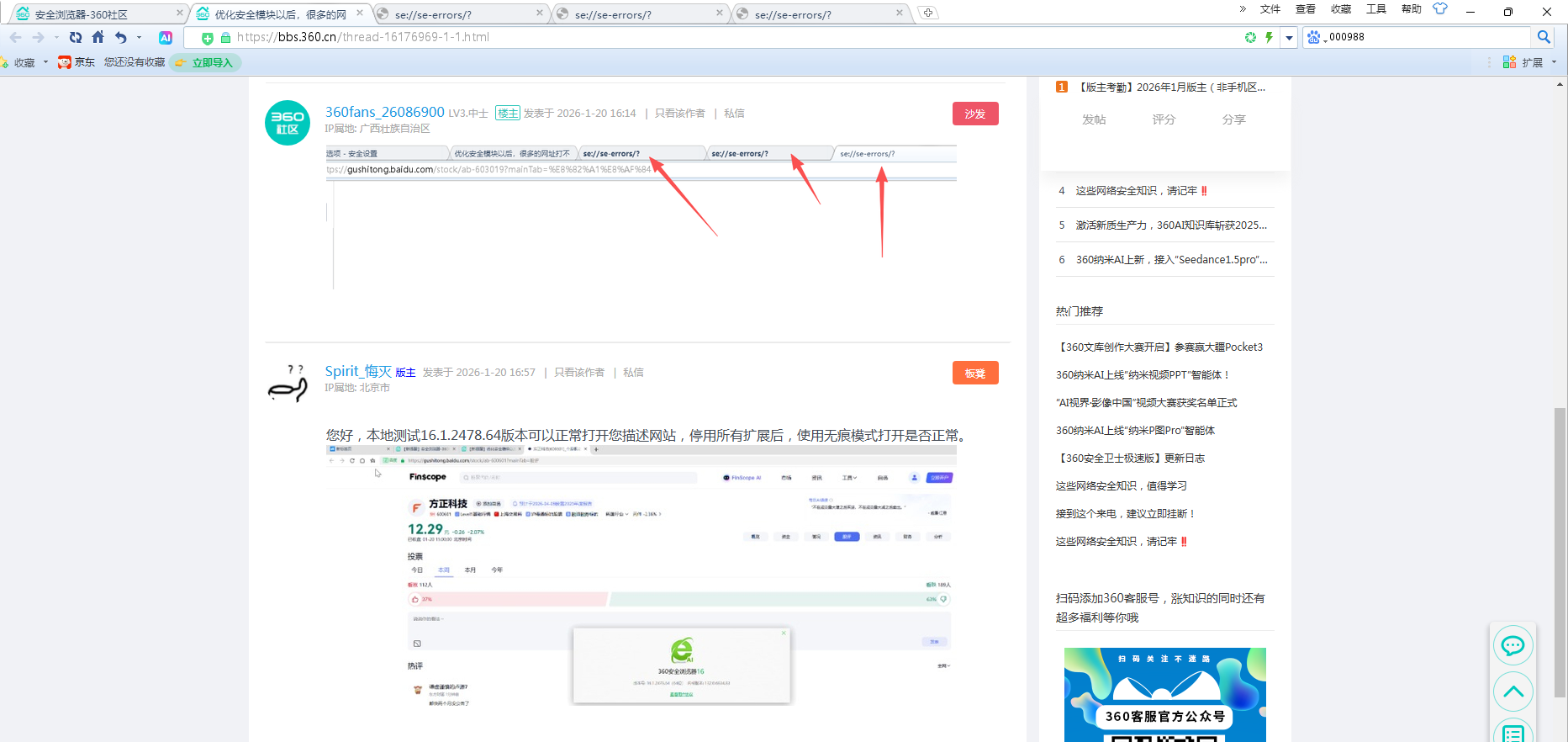
Task: Click the 立即导入 import button
Action: (206, 62)
